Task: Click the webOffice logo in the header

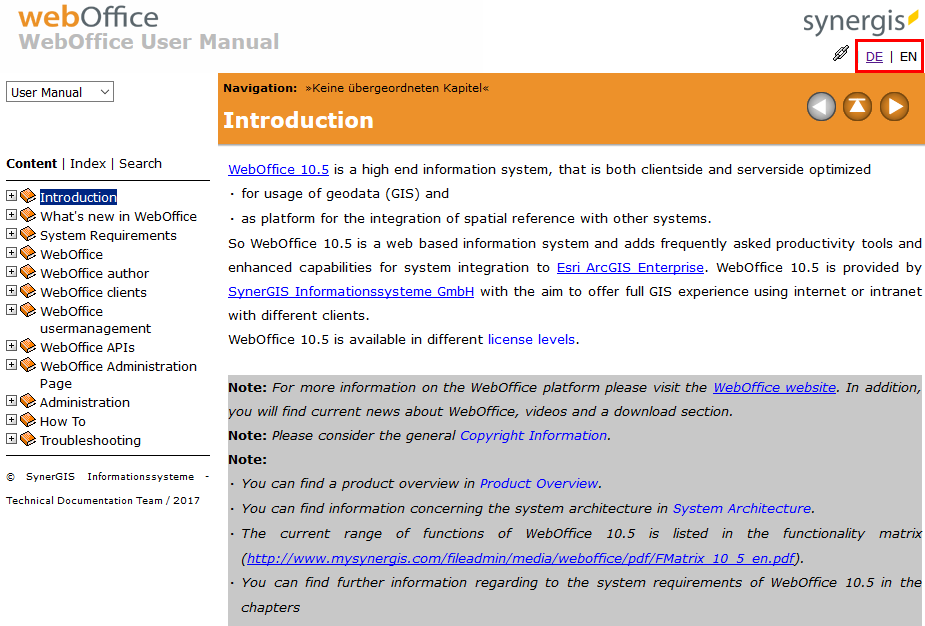Action: [x=88, y=17]
